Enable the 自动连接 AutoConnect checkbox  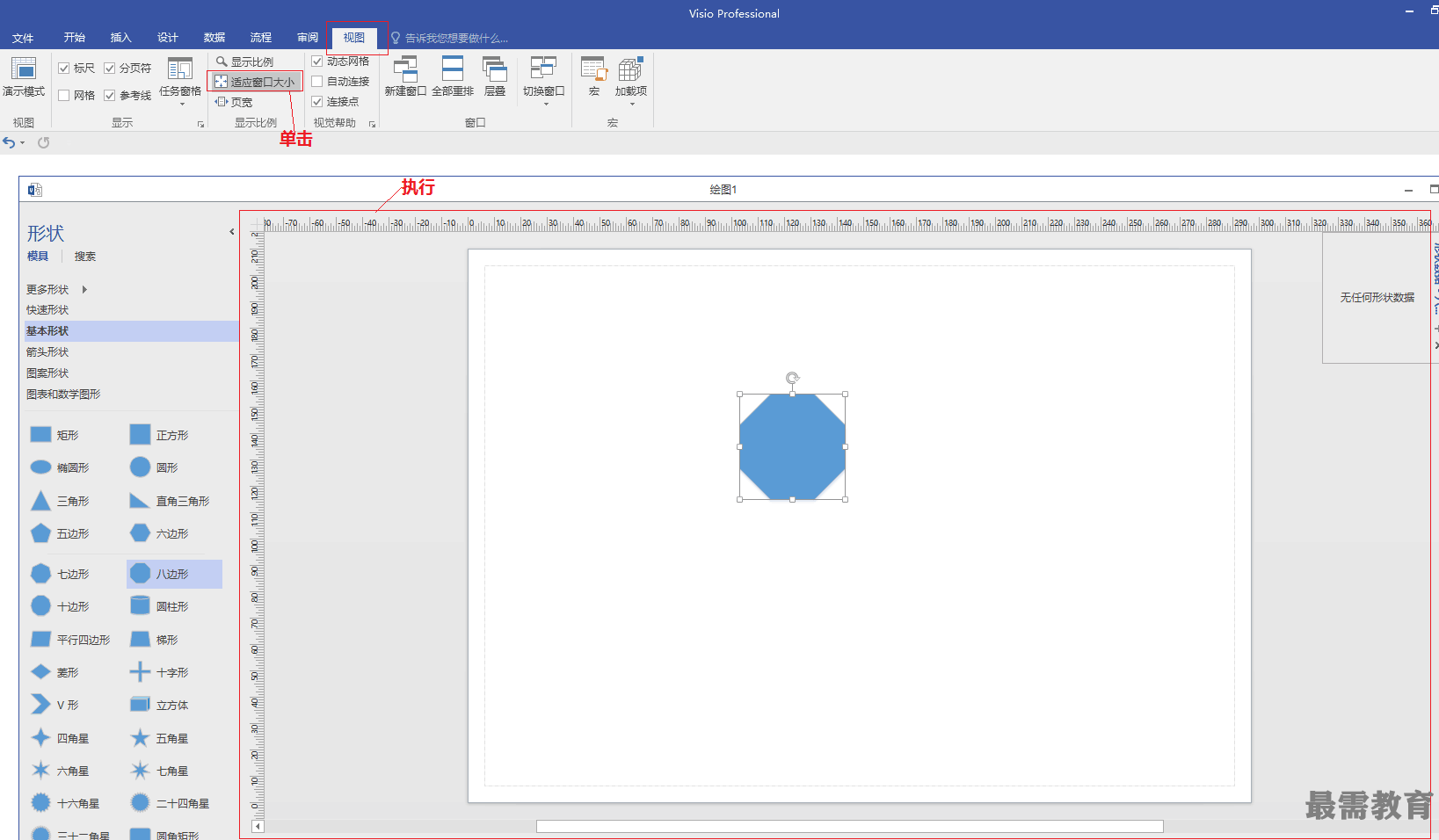pos(317,82)
